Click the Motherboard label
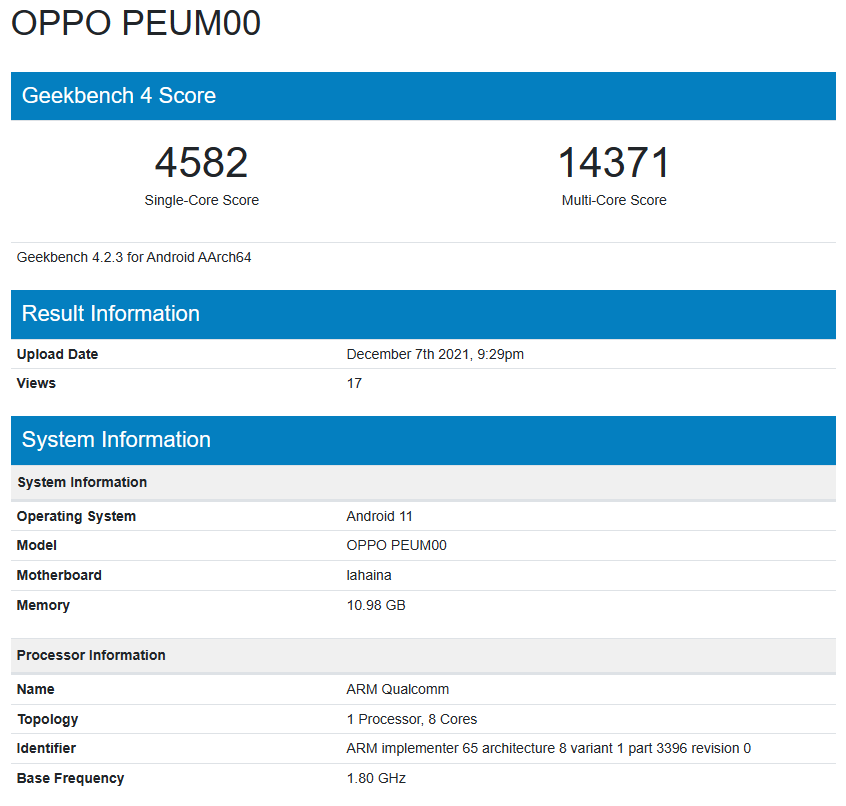 tap(59, 576)
